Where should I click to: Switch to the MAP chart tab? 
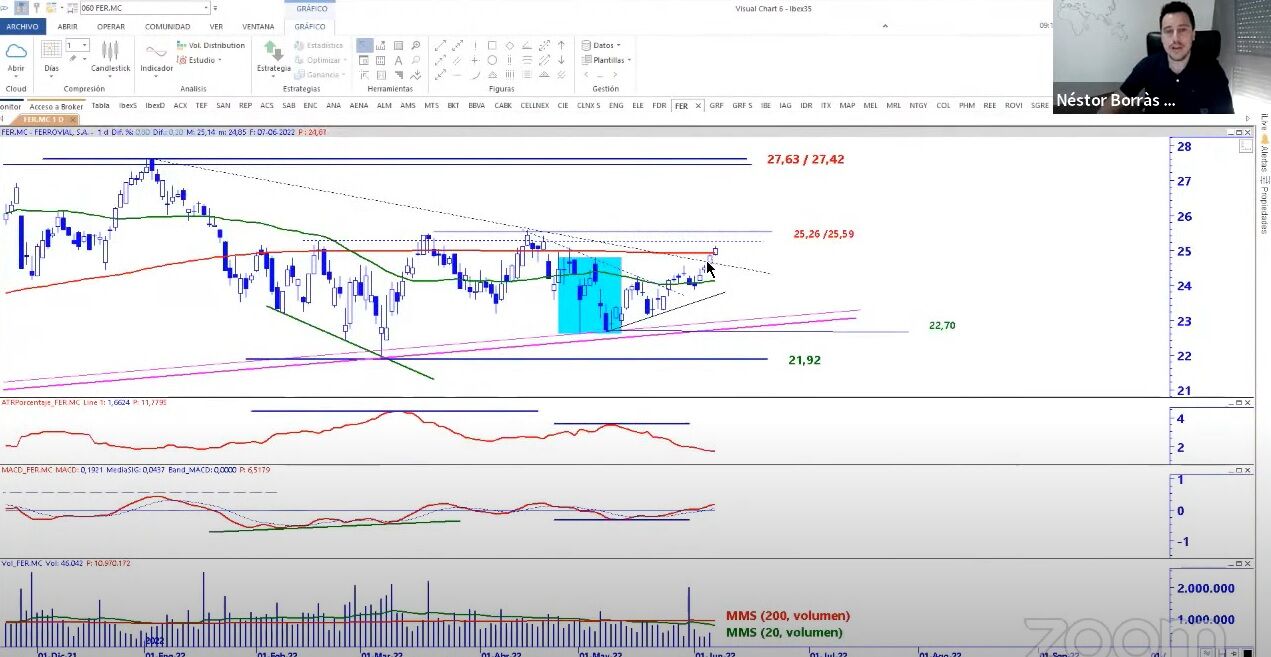coord(847,105)
